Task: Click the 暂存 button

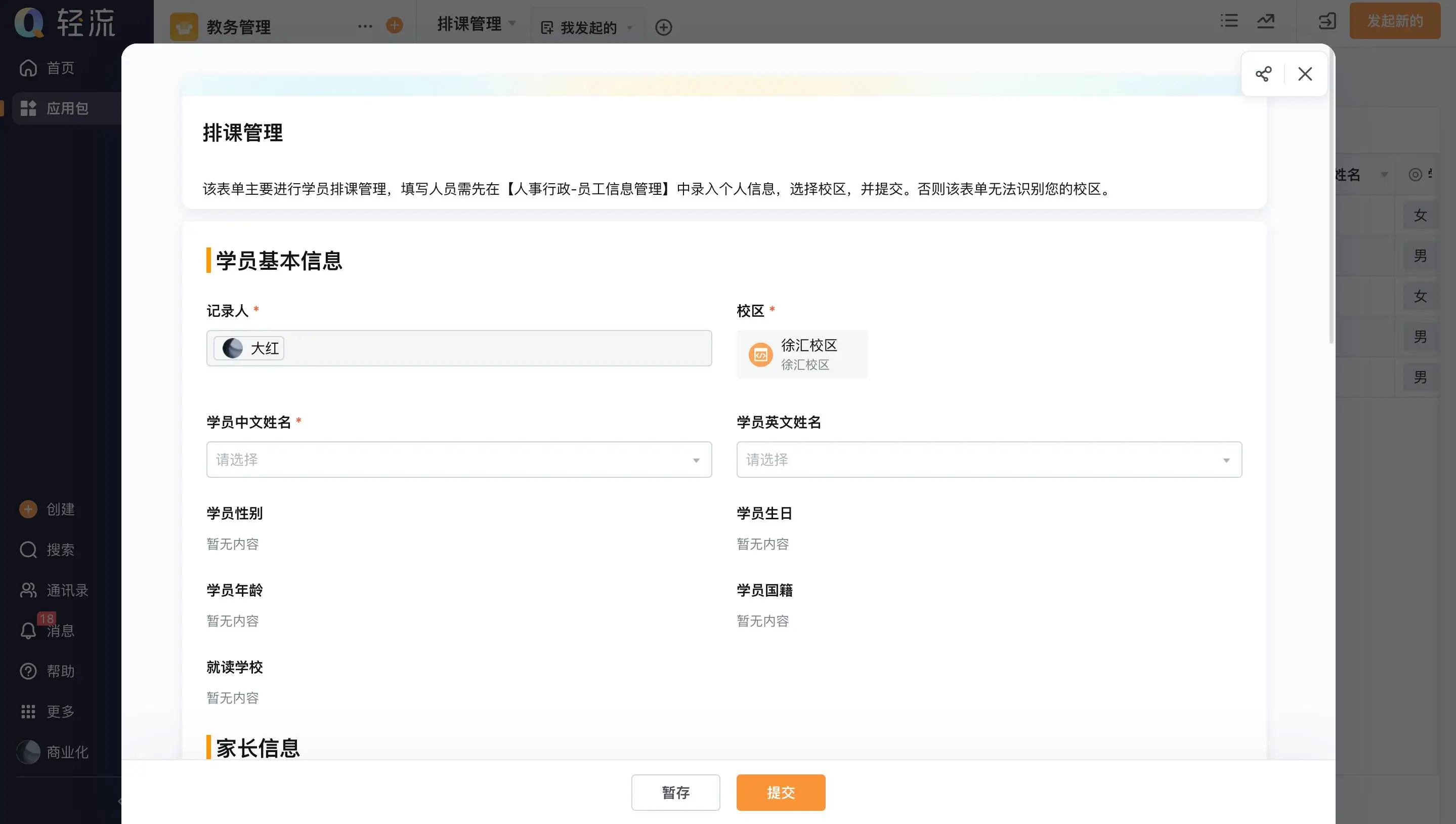Action: click(x=675, y=792)
